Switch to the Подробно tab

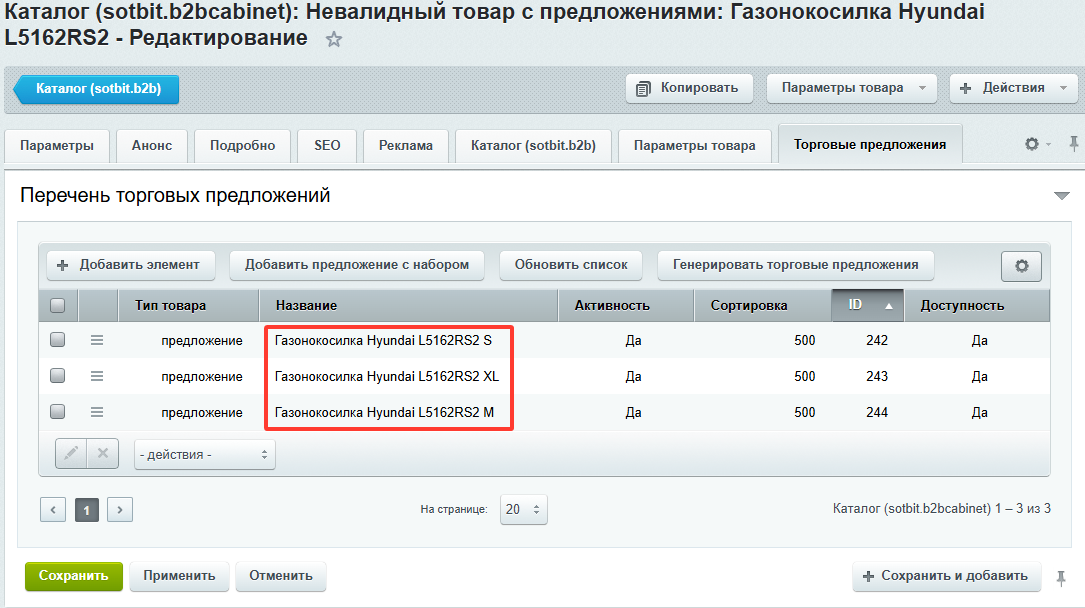tap(242, 145)
